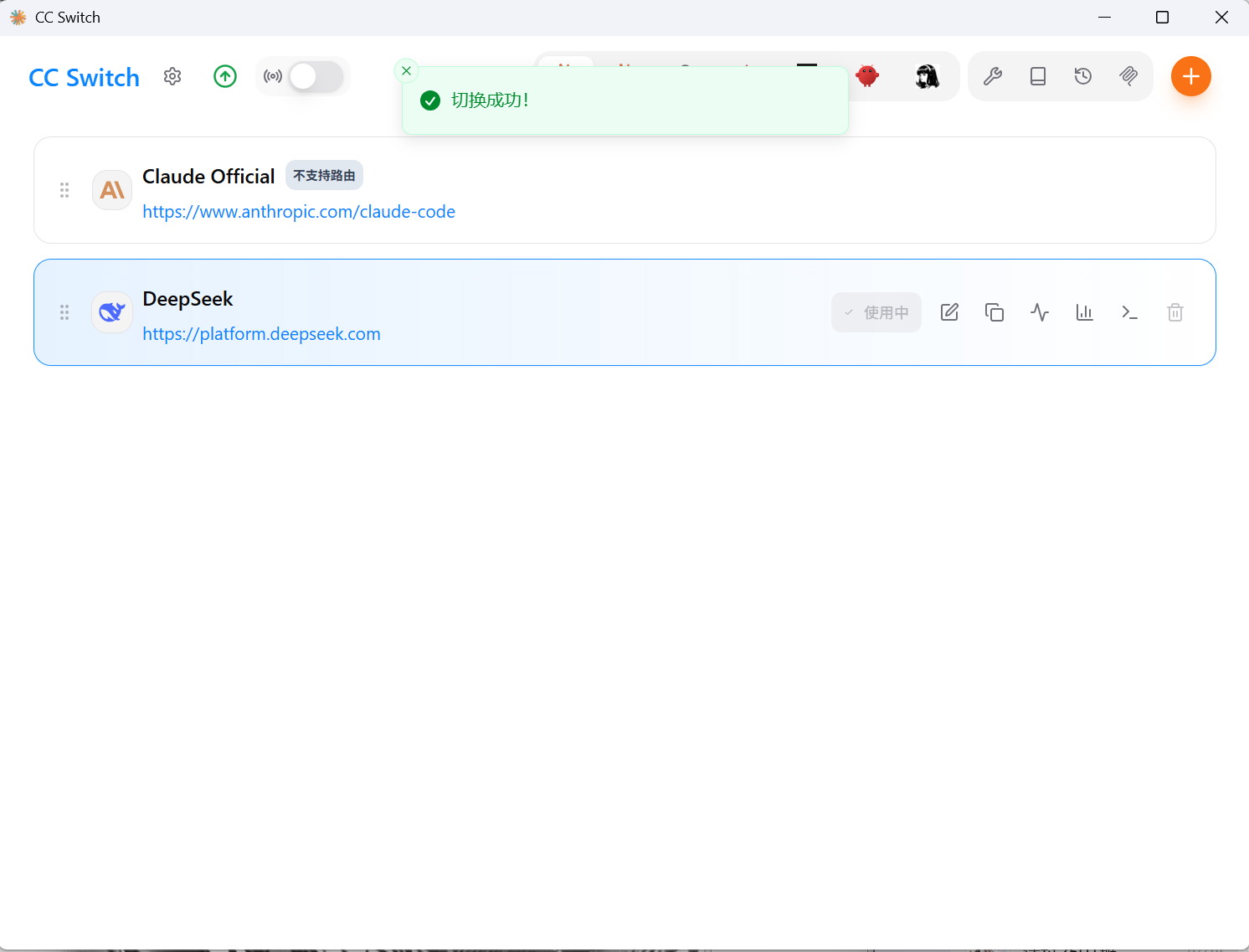Viewport: 1249px width, 952px height.
Task: Click the success message 切换成功！
Action: 490,100
